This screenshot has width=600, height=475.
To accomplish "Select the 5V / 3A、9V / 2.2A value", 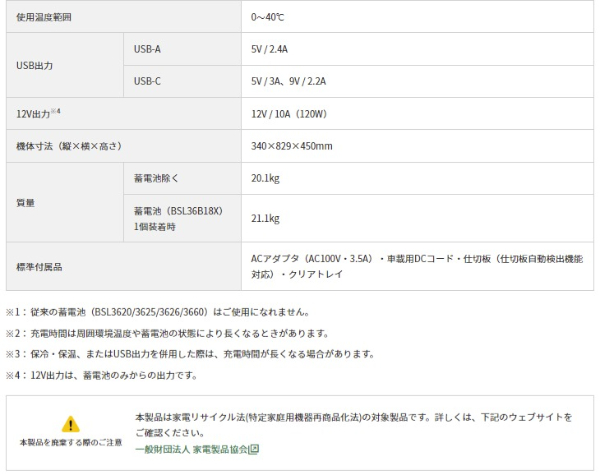I will (289, 81).
